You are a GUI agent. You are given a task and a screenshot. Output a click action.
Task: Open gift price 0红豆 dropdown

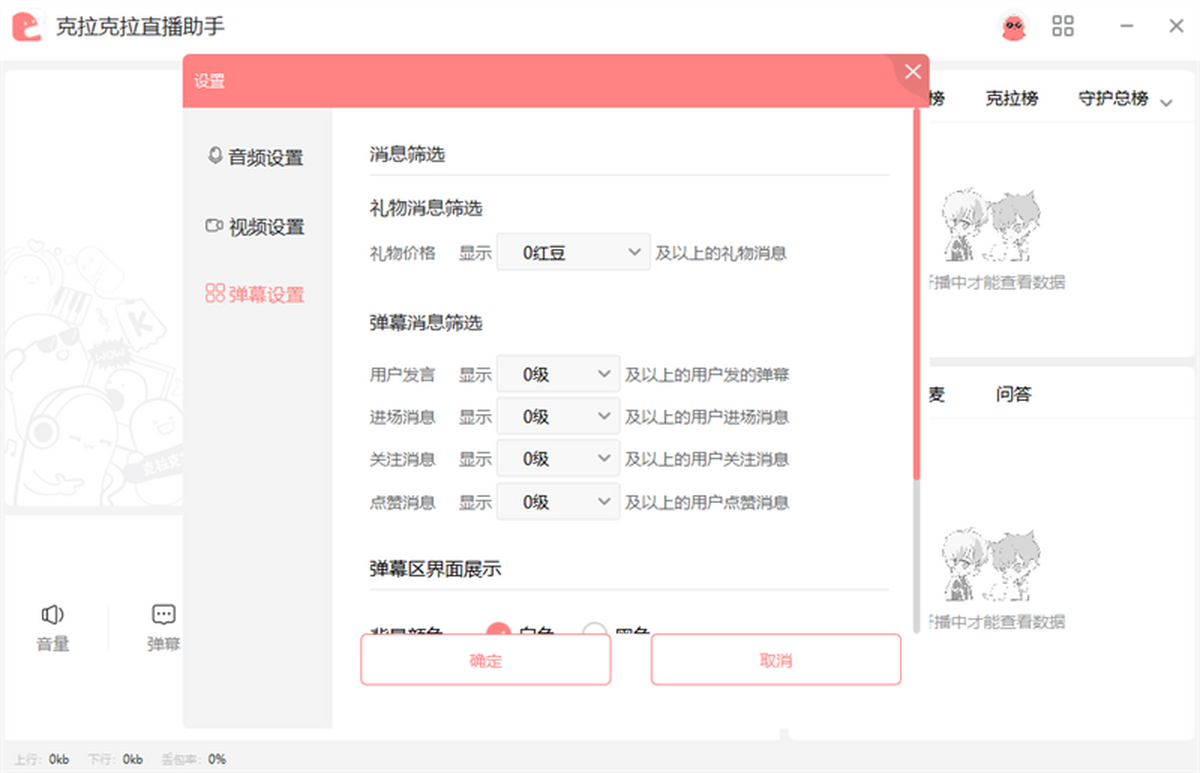pyautogui.click(x=573, y=253)
